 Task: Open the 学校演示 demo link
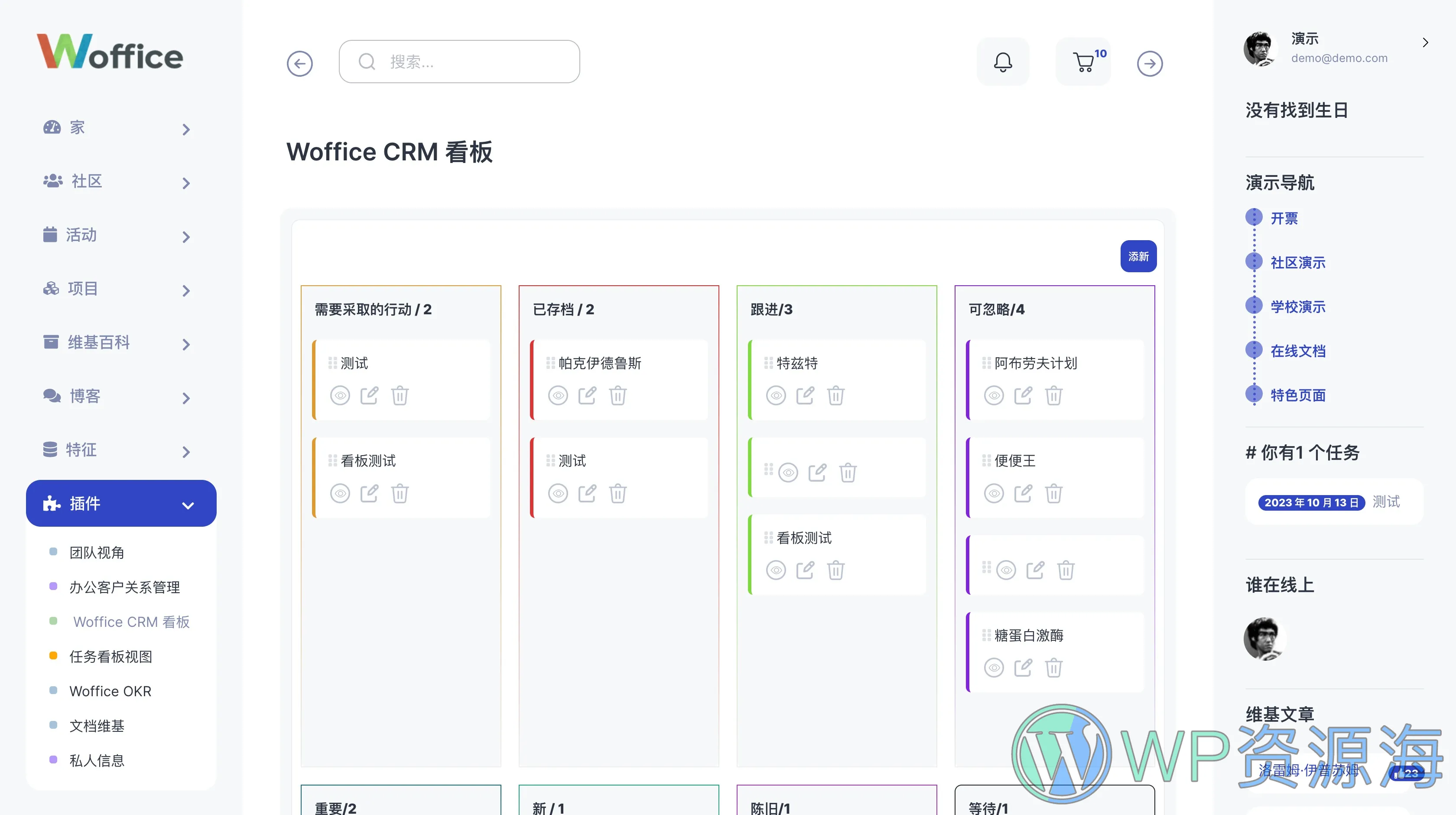click(1298, 306)
